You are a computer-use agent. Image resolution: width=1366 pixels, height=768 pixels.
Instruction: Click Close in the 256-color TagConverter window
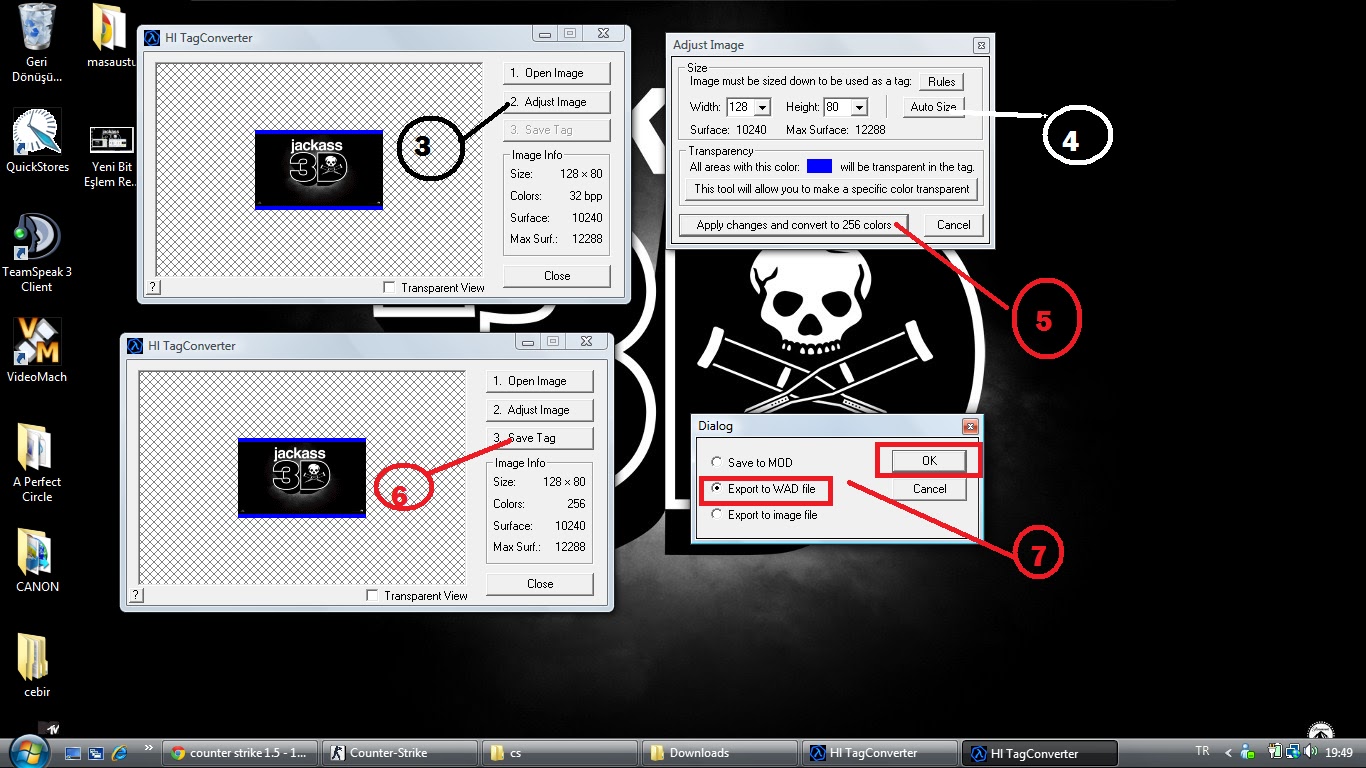539,584
